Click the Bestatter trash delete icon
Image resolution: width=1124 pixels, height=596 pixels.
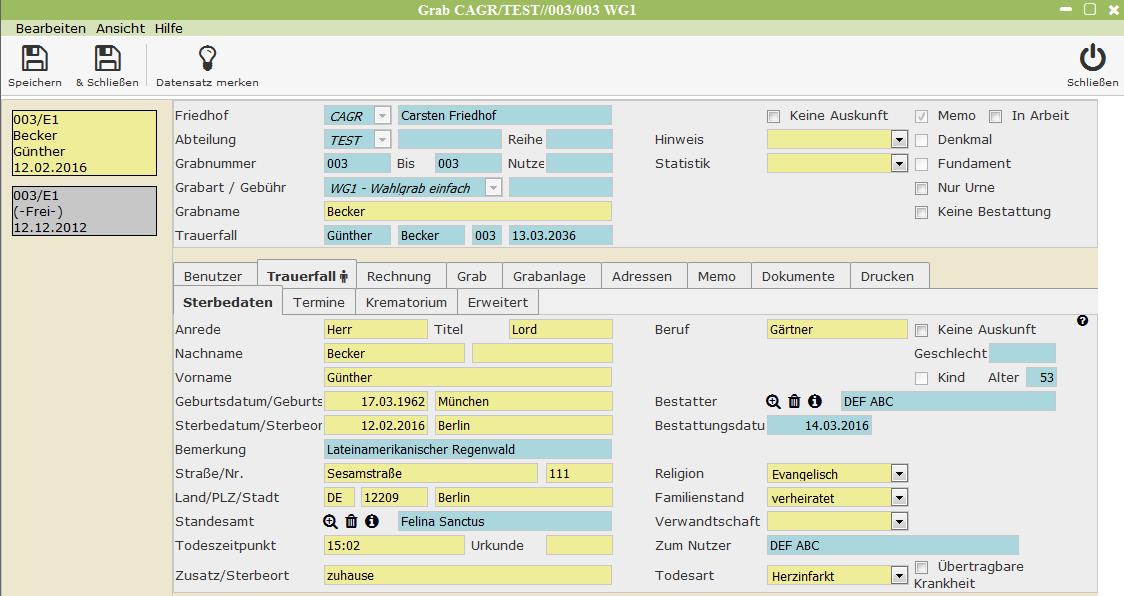(x=794, y=401)
